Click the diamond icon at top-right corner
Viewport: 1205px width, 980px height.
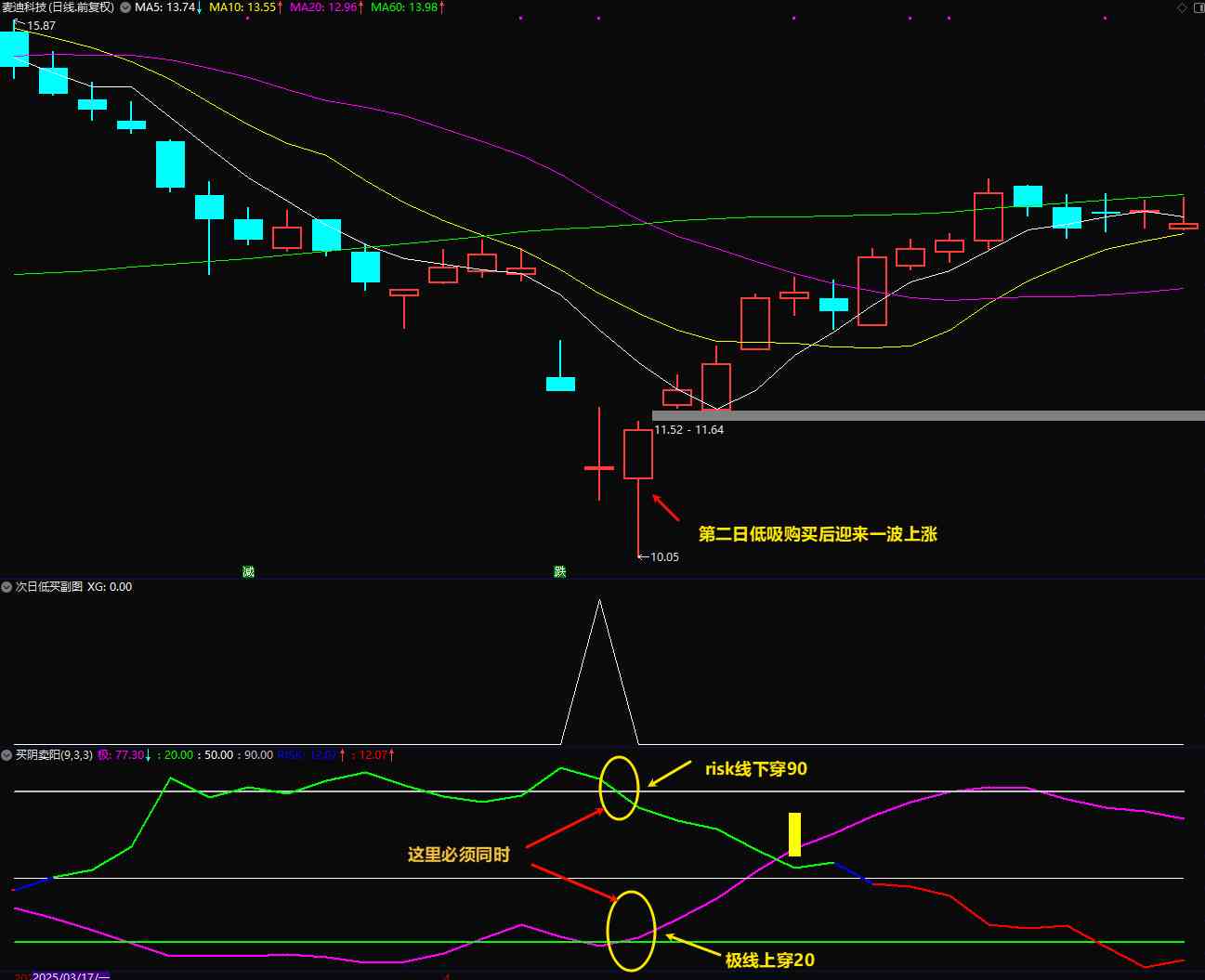click(x=1182, y=7)
